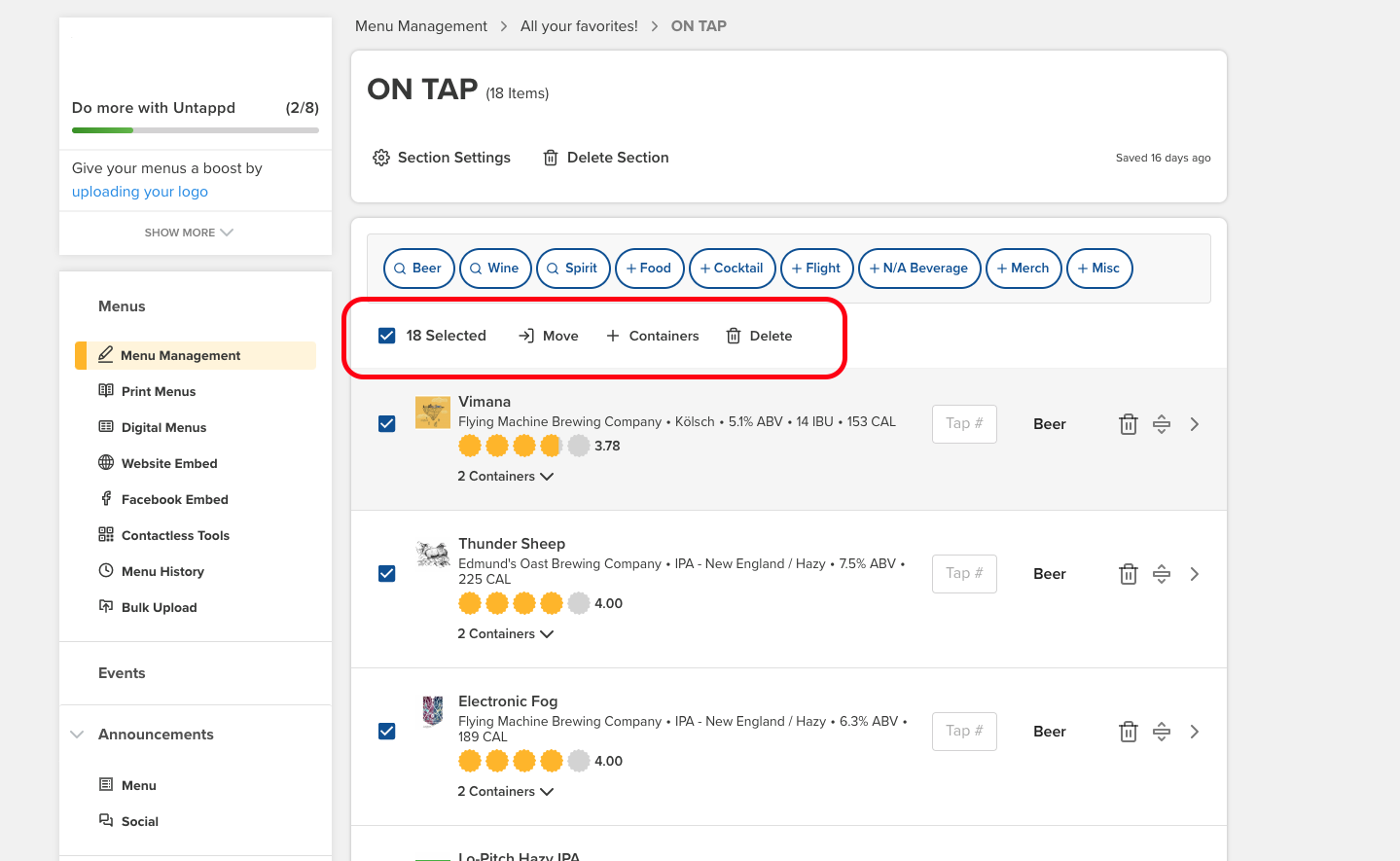Viewport: 1400px width, 861px height.
Task: Click the Announcements Menu icon
Action: (x=106, y=785)
